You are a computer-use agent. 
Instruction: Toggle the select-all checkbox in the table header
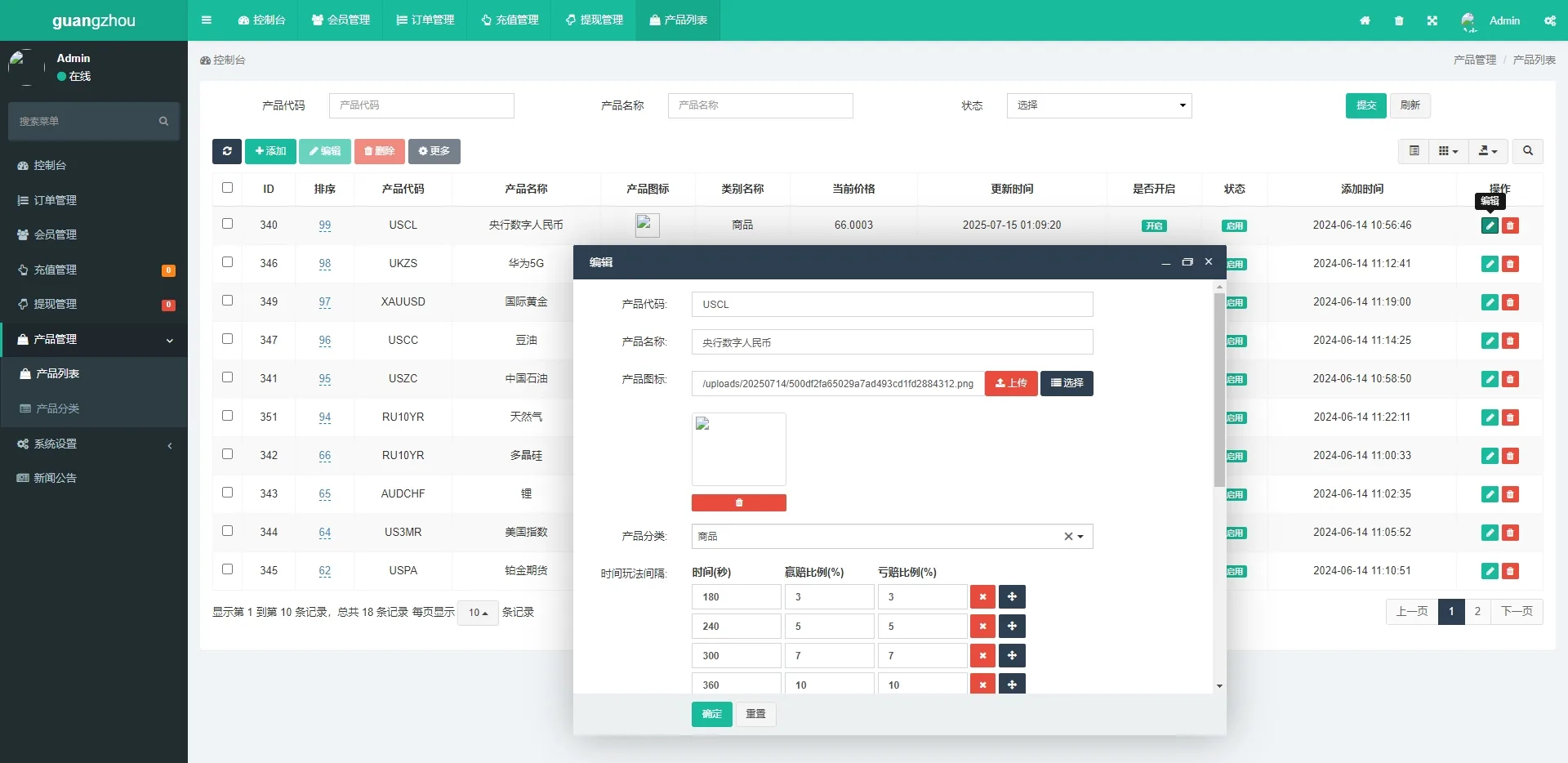click(227, 188)
